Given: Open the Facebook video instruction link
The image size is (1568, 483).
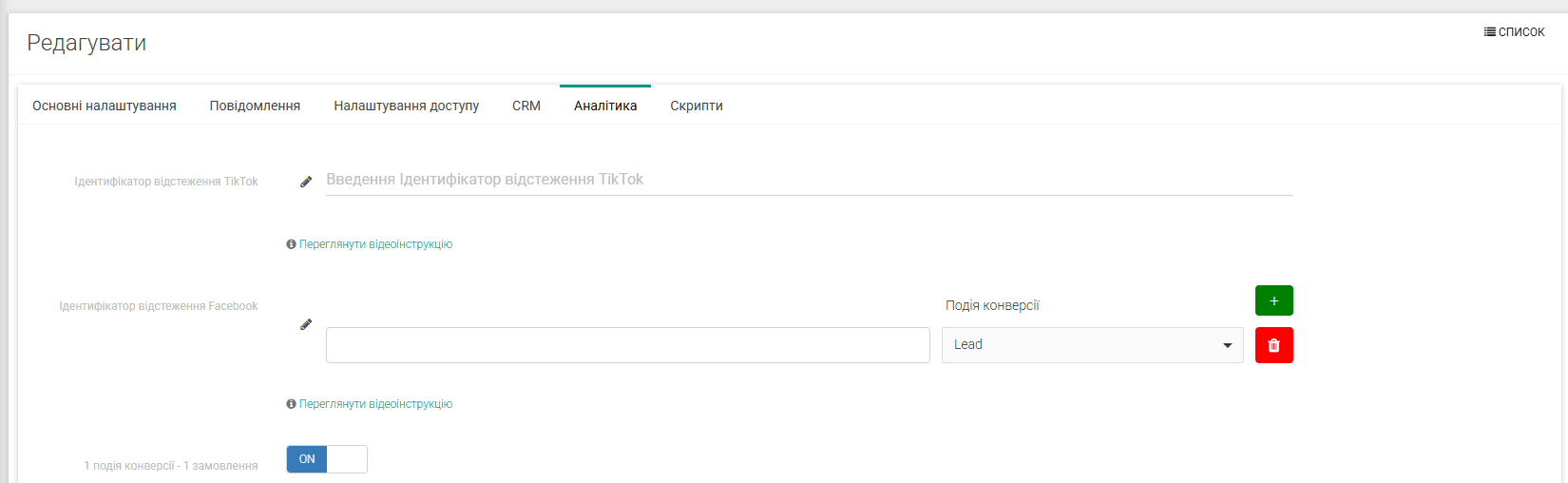Looking at the screenshot, I should pyautogui.click(x=375, y=404).
